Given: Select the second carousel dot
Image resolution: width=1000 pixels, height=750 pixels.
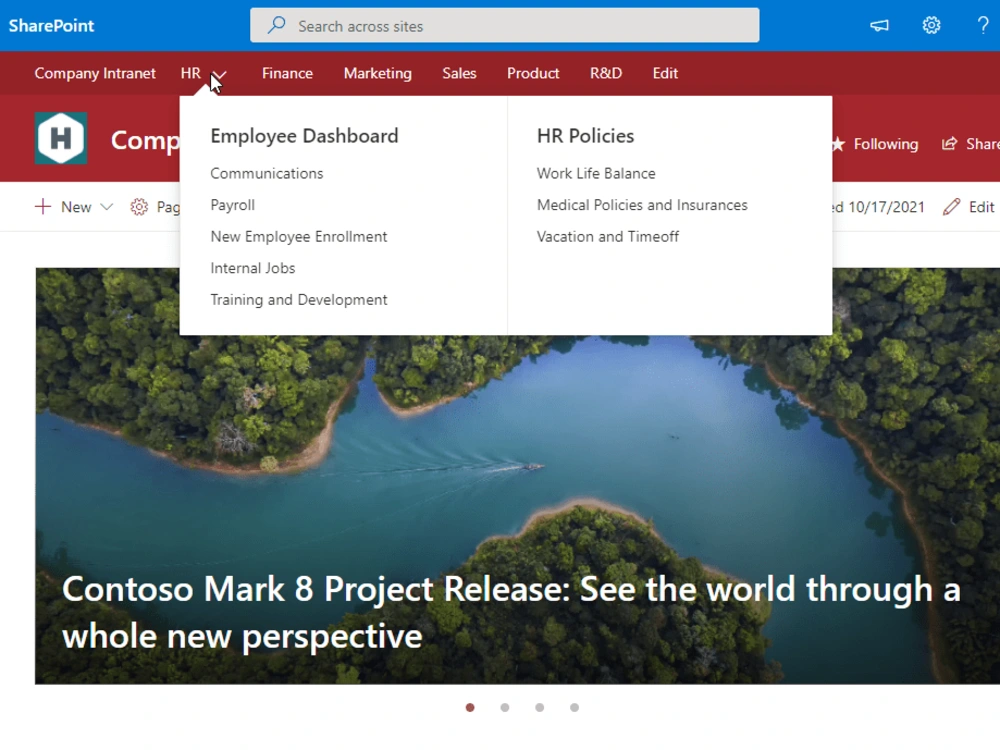Looking at the screenshot, I should click(x=505, y=707).
